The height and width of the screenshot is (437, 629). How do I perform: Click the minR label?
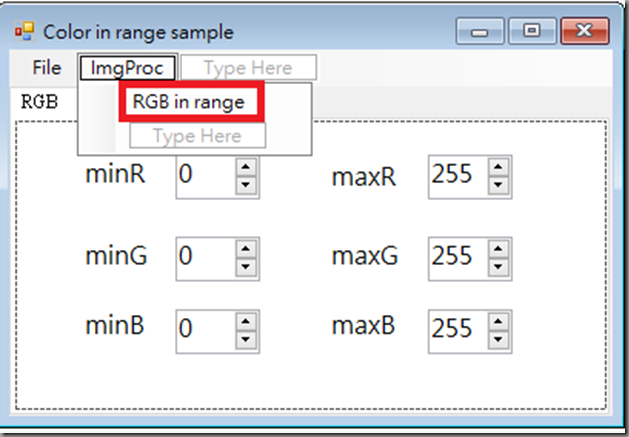point(115,174)
